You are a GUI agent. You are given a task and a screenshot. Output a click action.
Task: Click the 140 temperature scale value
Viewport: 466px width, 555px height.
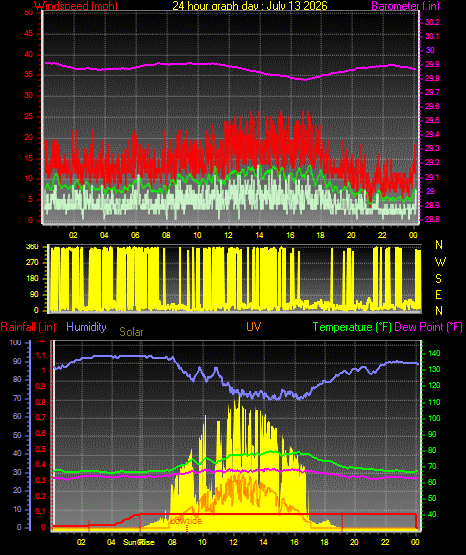coord(434,353)
